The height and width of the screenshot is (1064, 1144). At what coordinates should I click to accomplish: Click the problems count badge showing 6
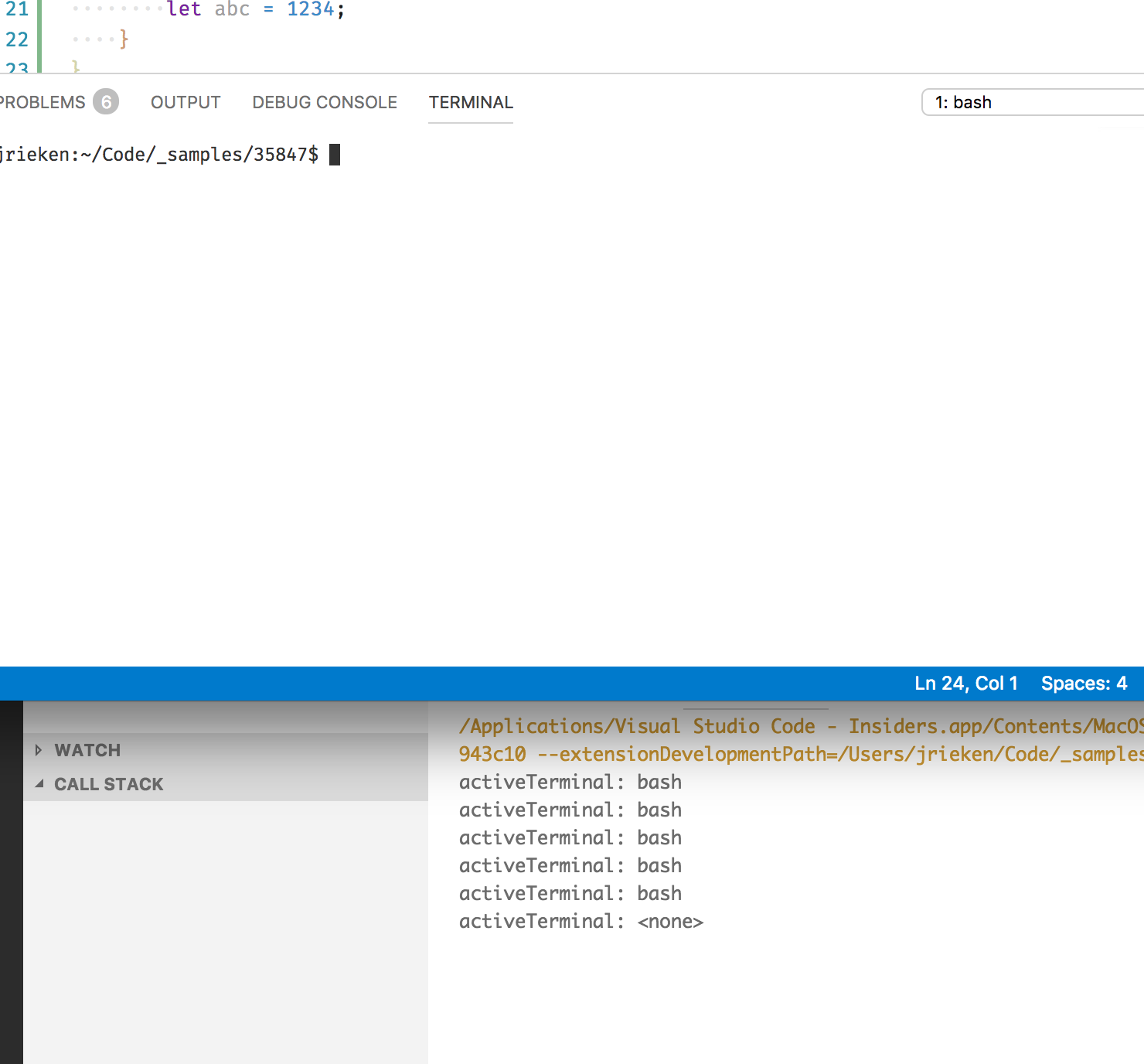[106, 101]
